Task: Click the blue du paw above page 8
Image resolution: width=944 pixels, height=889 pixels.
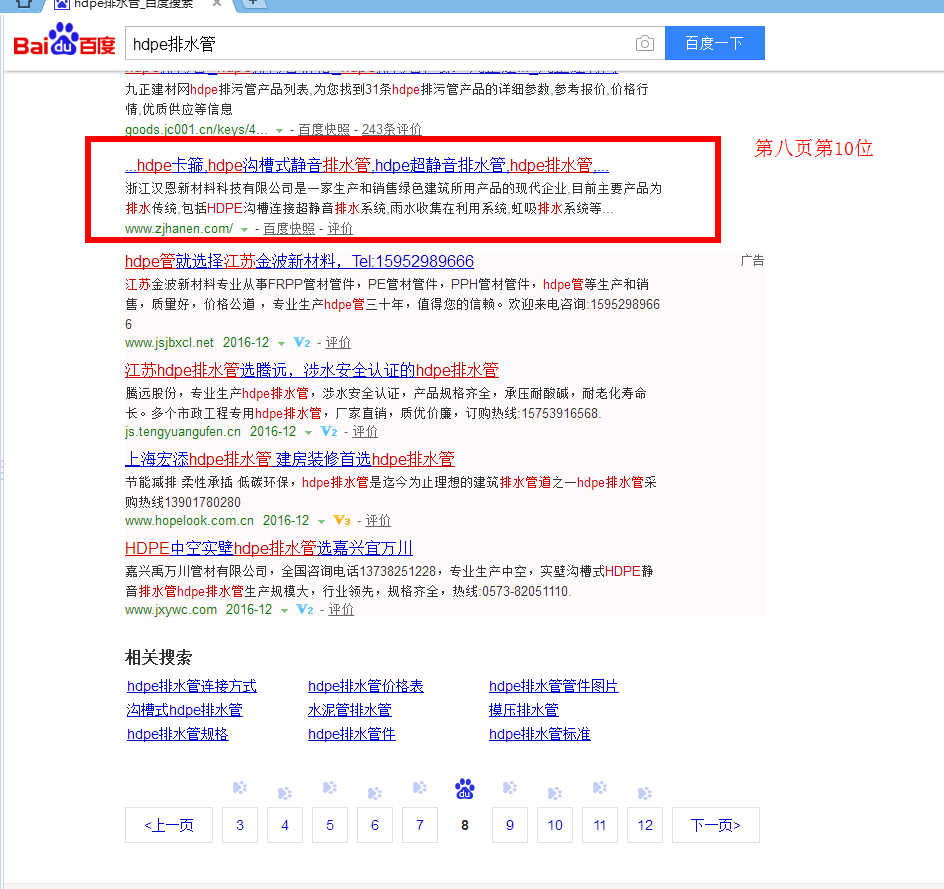Action: 465,788
